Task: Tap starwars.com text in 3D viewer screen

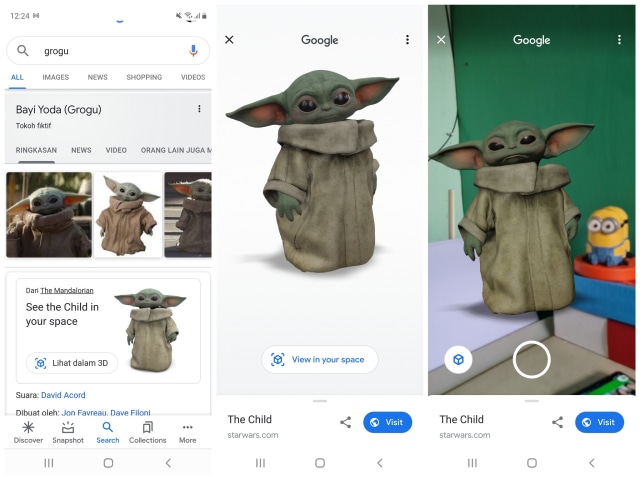Action: (x=253, y=435)
